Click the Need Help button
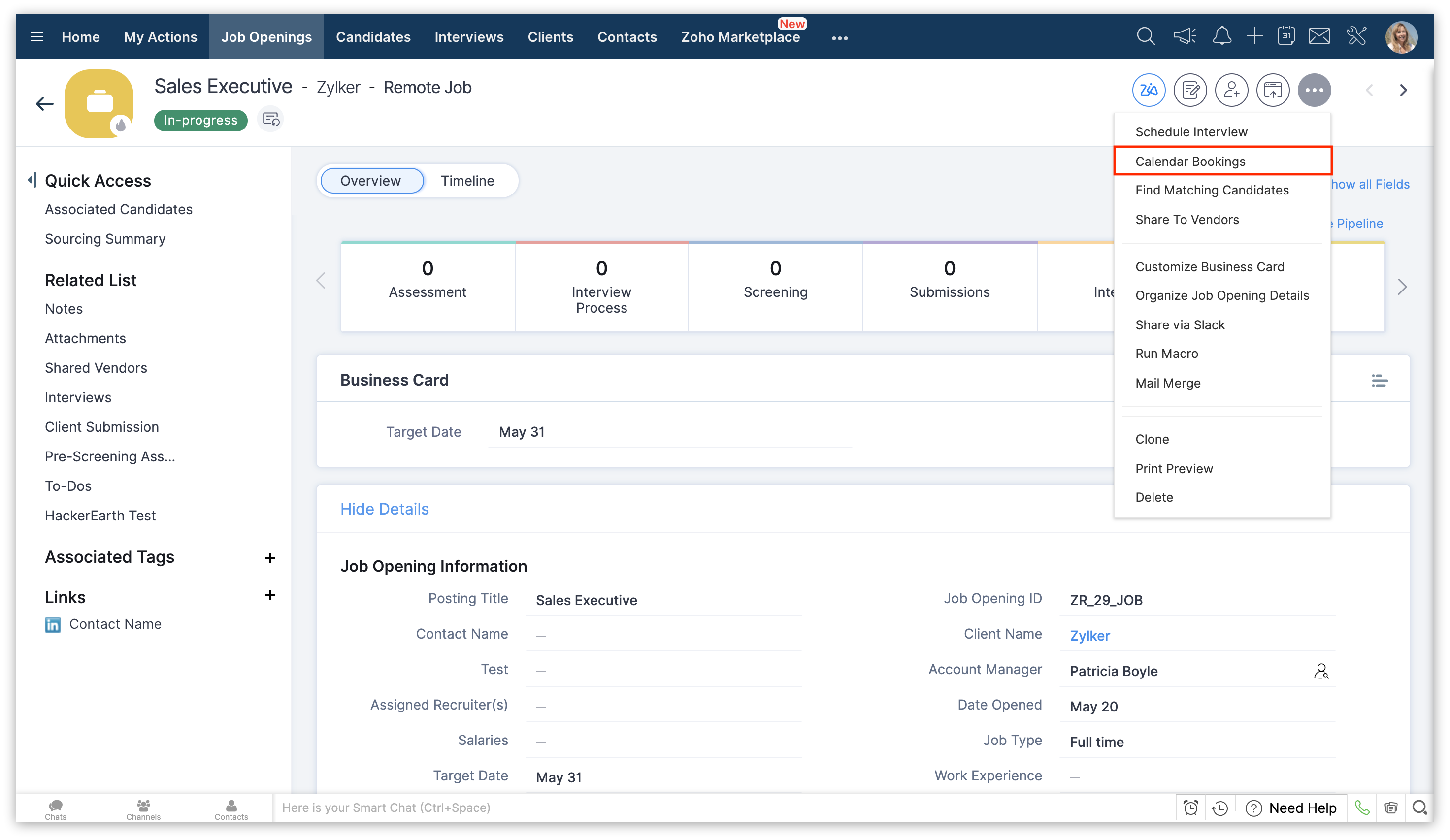This screenshot has height=840, width=1450. click(x=1292, y=808)
